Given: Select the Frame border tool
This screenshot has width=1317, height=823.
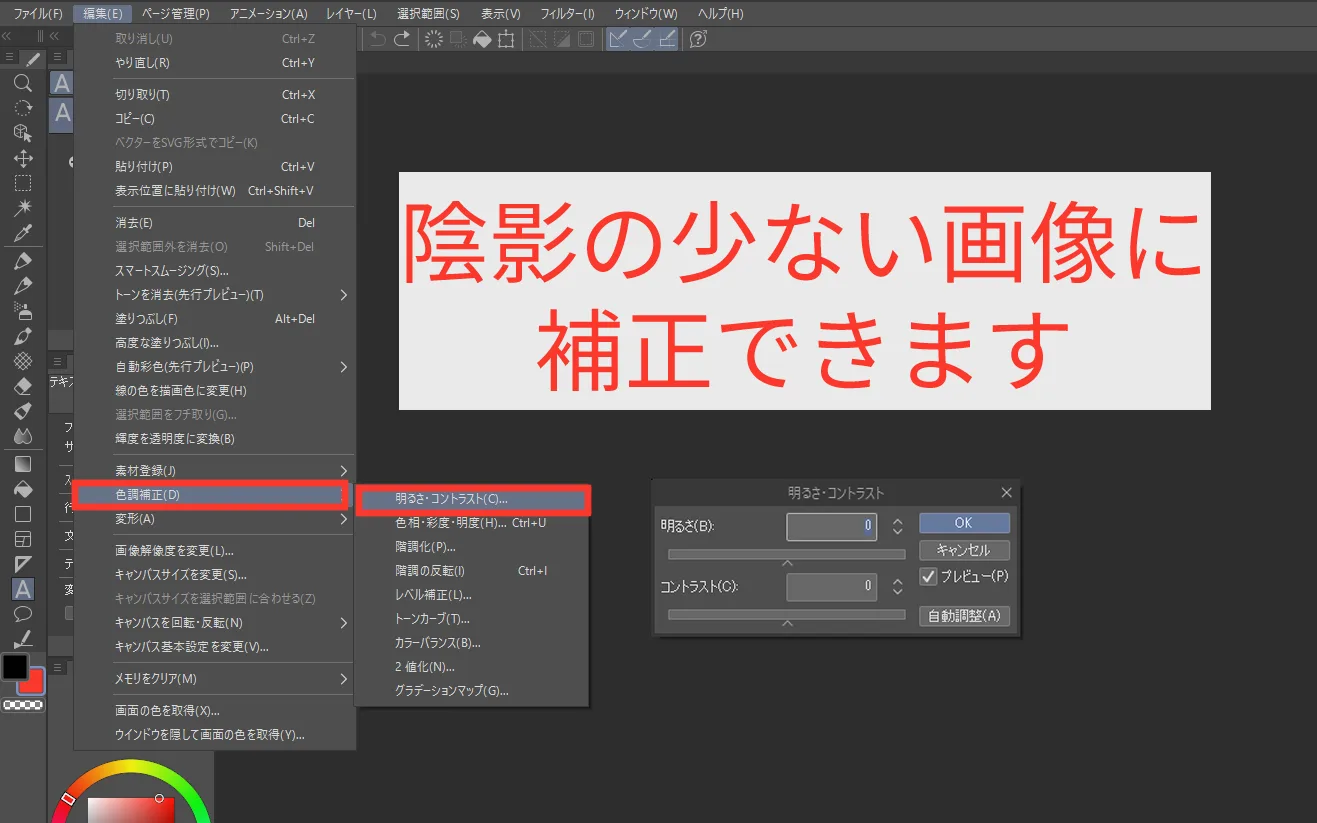Looking at the screenshot, I should [23, 540].
